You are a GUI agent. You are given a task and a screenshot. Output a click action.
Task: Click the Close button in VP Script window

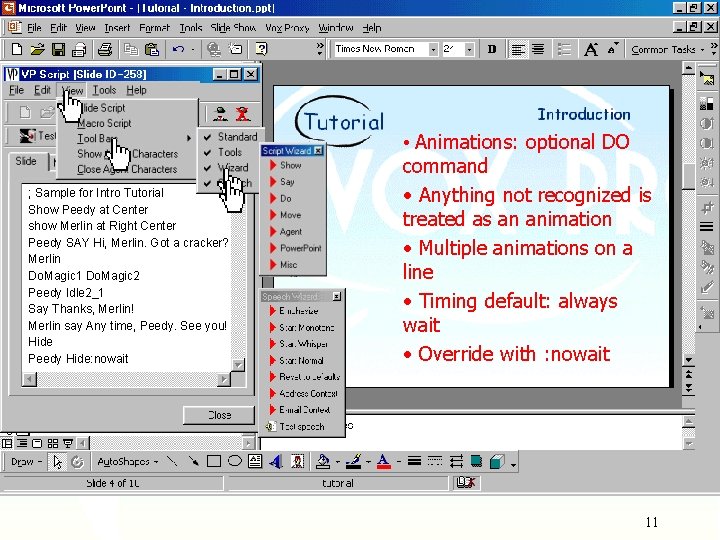pos(219,415)
